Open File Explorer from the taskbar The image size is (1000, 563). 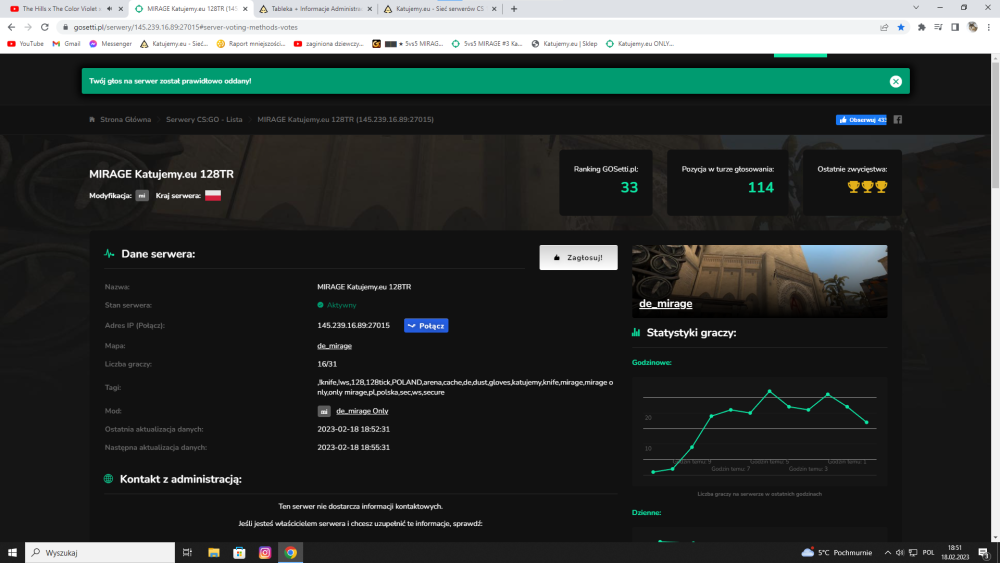(214, 552)
